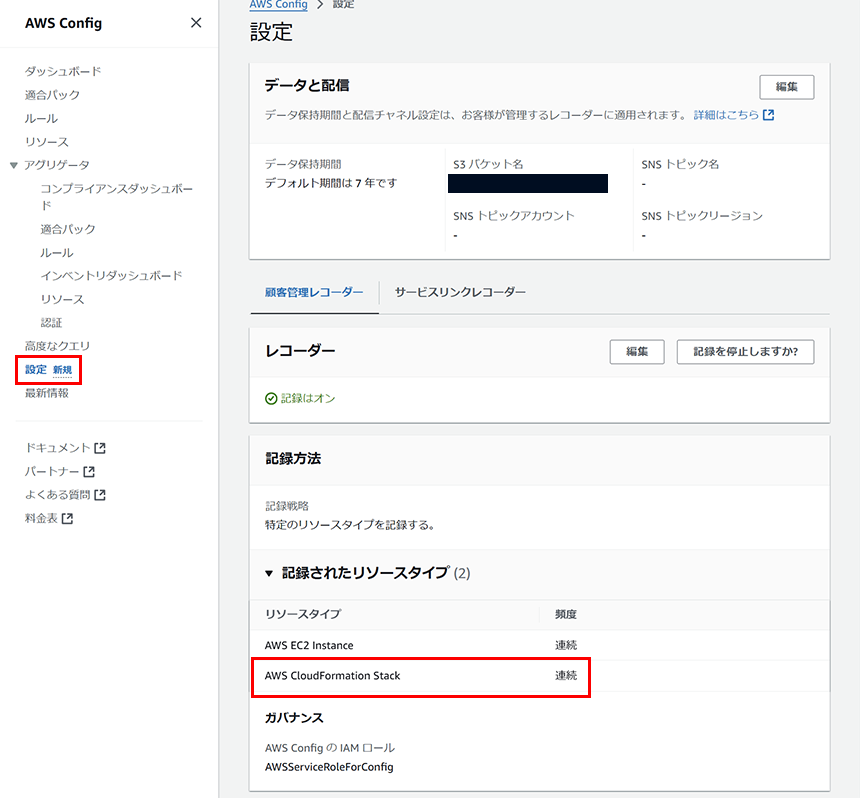Click the 特定のリソースタイプを記録する。 text
This screenshot has height=798, width=860.
(x=350, y=525)
